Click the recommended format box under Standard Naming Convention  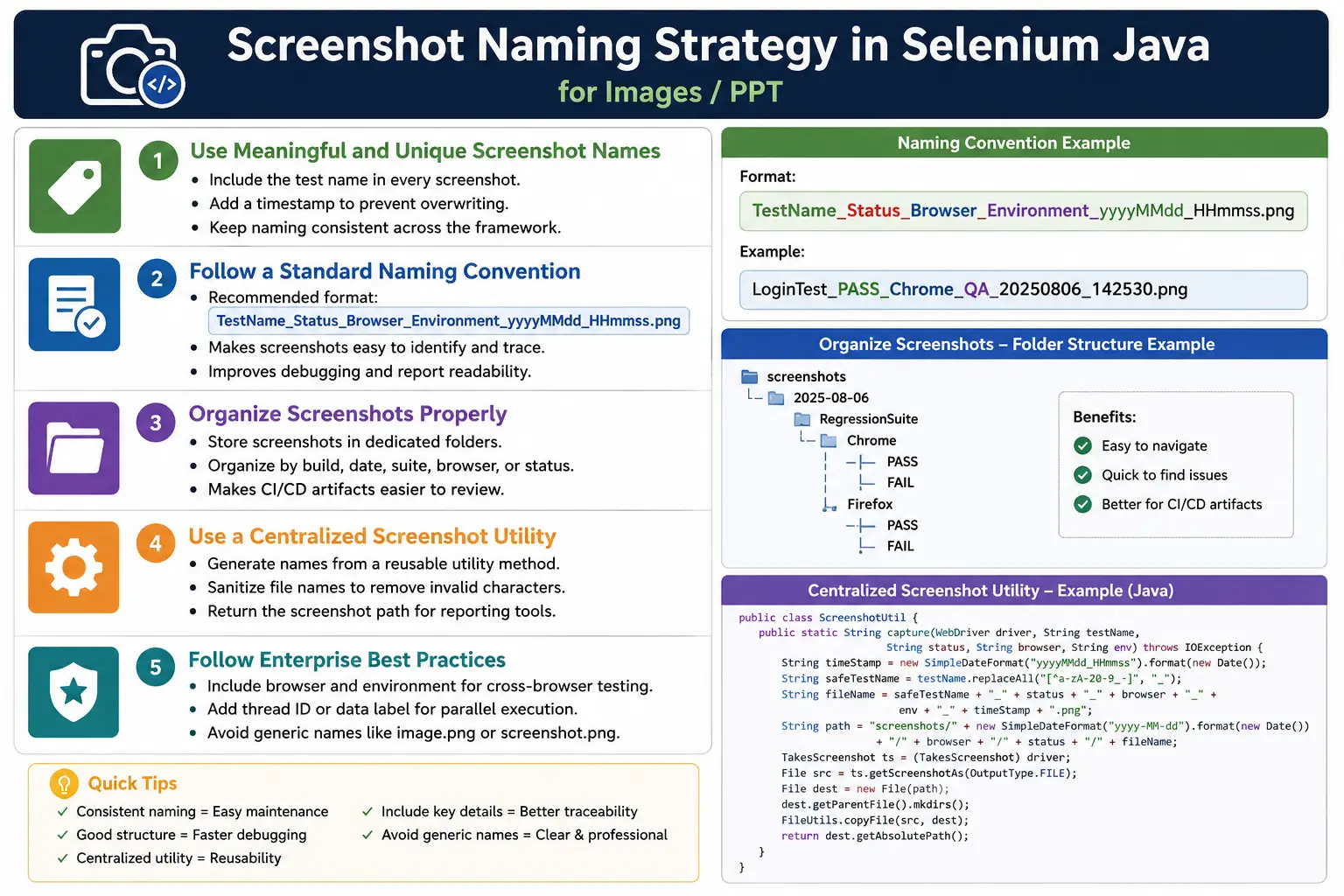pos(449,321)
